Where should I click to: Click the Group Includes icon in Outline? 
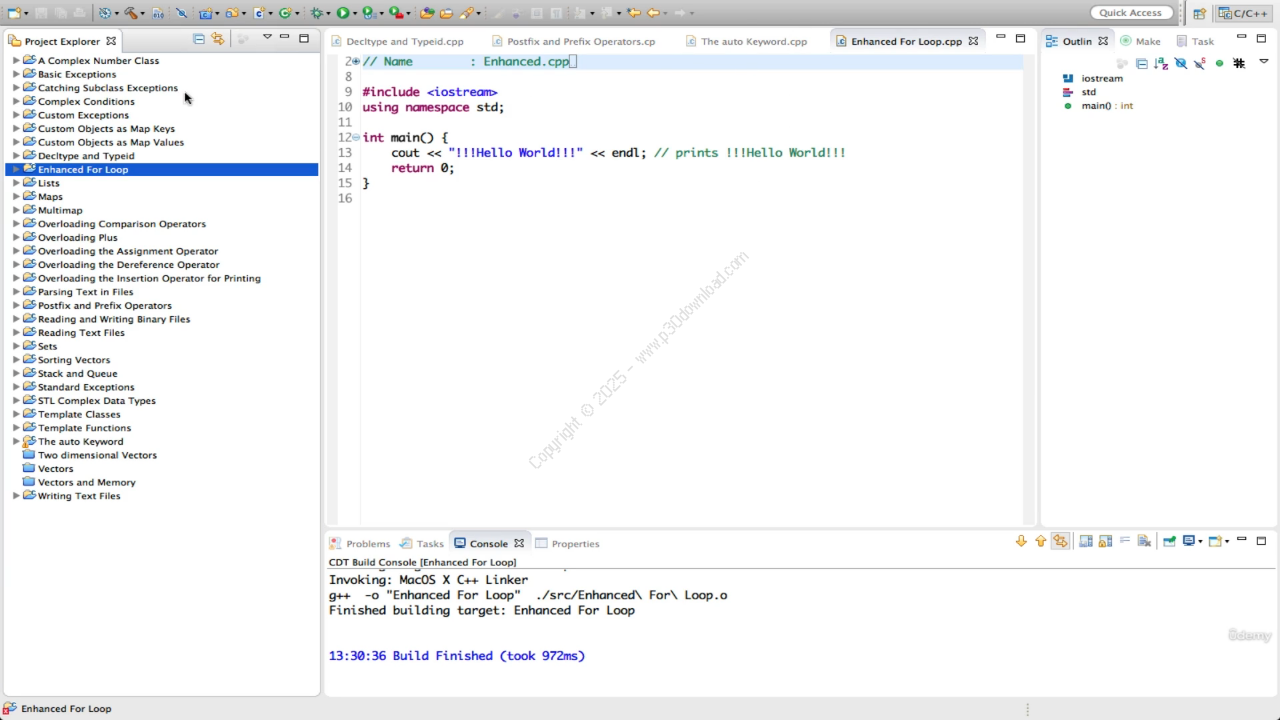[x=1239, y=63]
